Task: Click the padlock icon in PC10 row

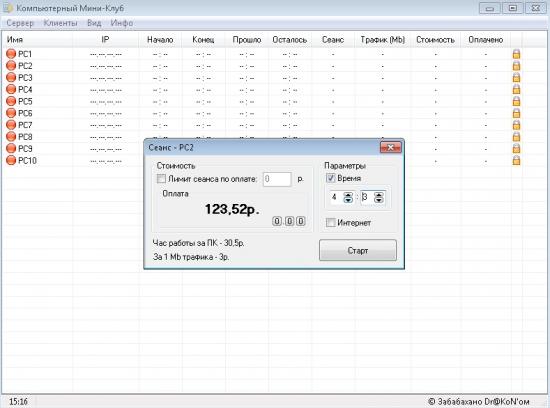Action: pyautogui.click(x=516, y=160)
